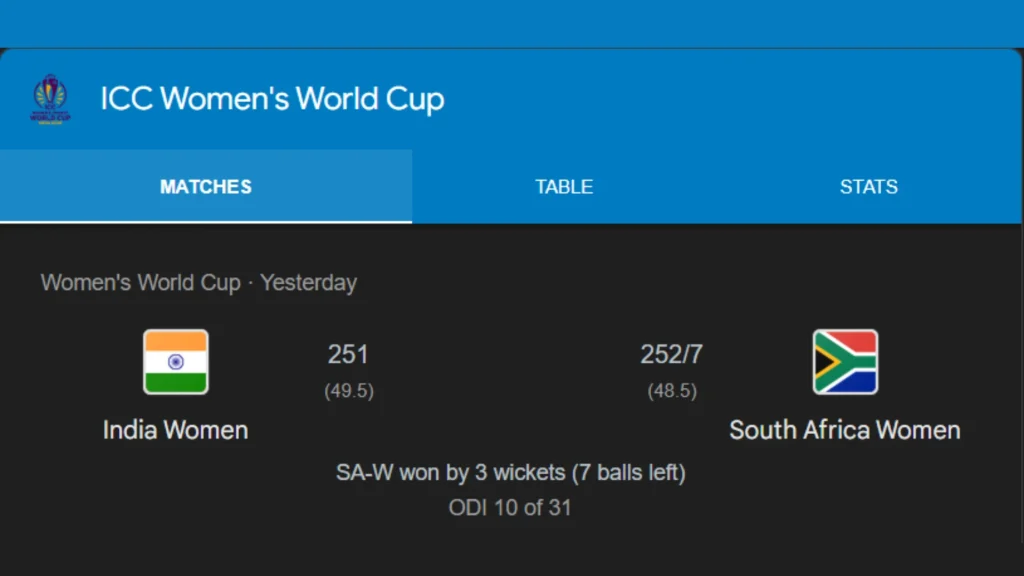Click the India flag beside the score 251
This screenshot has width=1024, height=576.
coord(175,363)
